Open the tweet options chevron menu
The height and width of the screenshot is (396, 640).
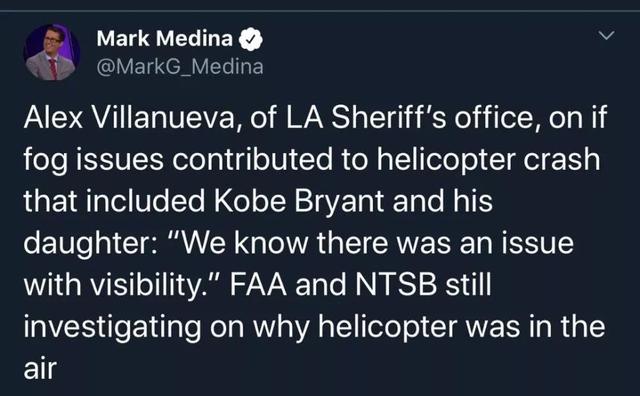click(x=607, y=36)
